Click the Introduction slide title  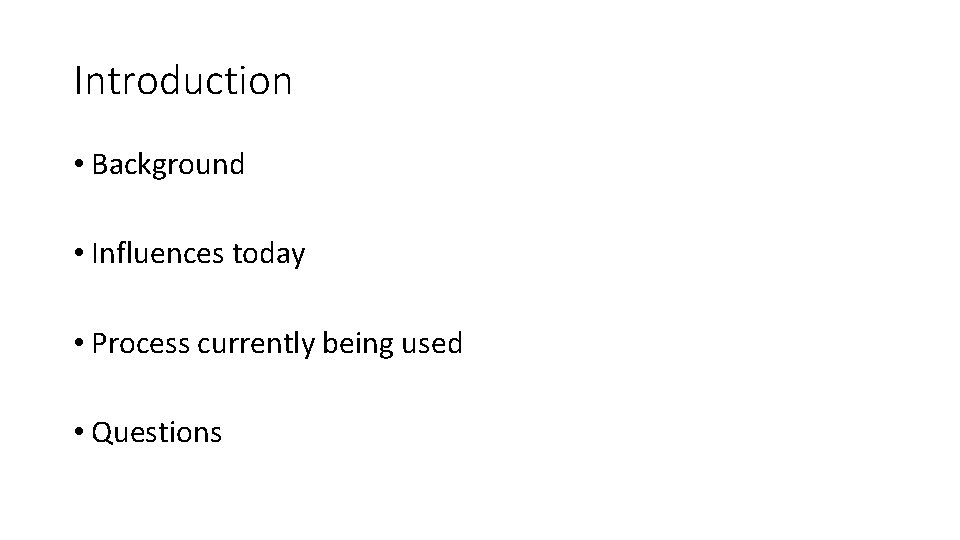[x=183, y=81]
